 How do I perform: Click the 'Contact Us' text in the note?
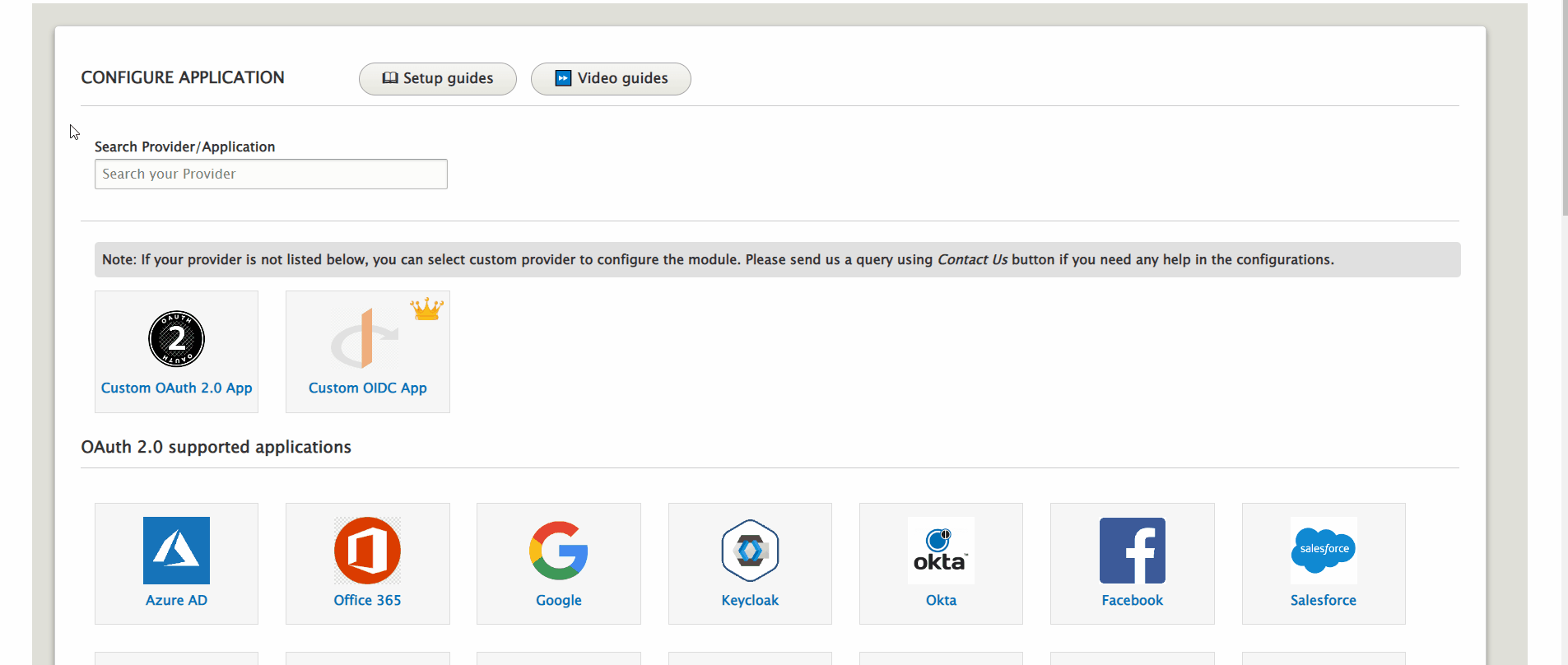pyautogui.click(x=972, y=259)
